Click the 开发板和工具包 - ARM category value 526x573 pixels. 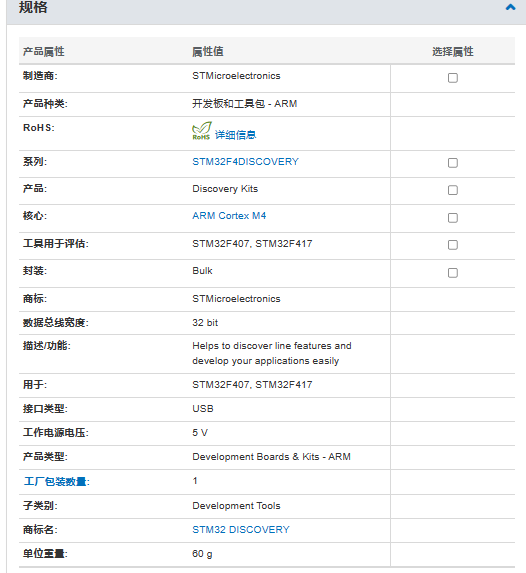click(245, 104)
